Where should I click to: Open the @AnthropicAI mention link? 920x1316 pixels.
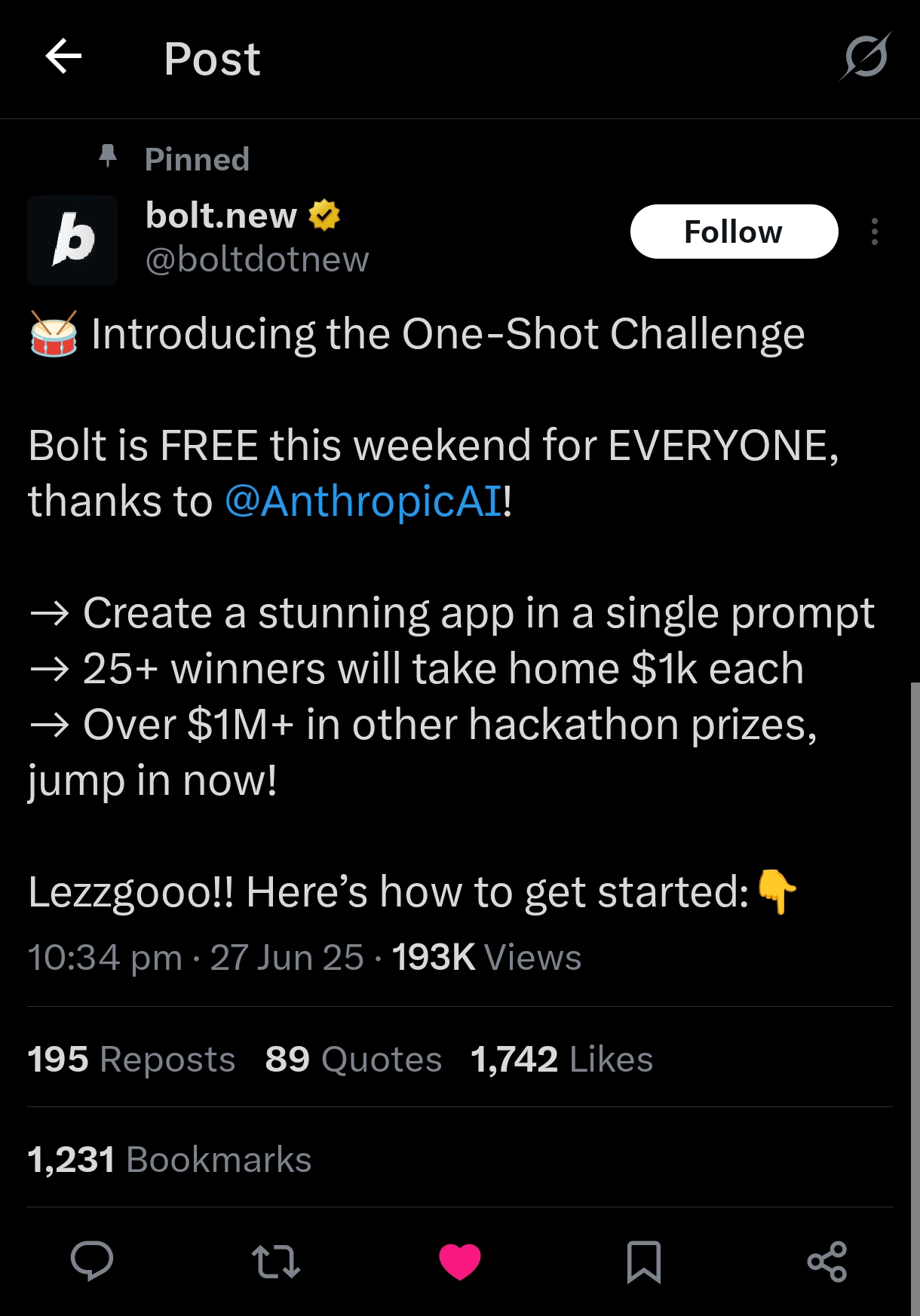coord(363,502)
